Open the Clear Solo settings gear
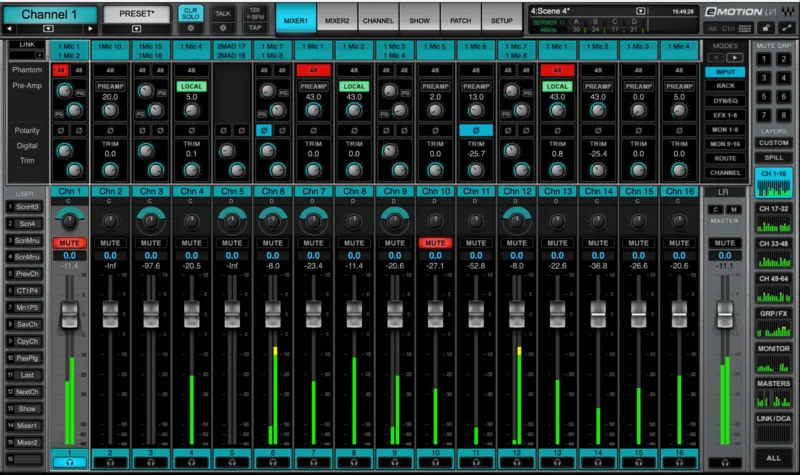The image size is (800, 475). 190,29
